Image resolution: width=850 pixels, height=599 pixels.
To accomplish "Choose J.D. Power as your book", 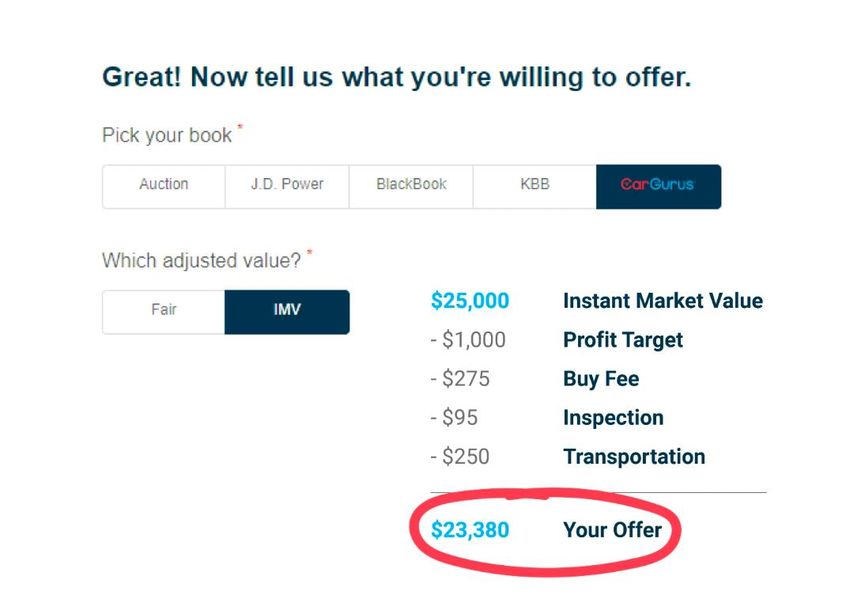I will (287, 186).
